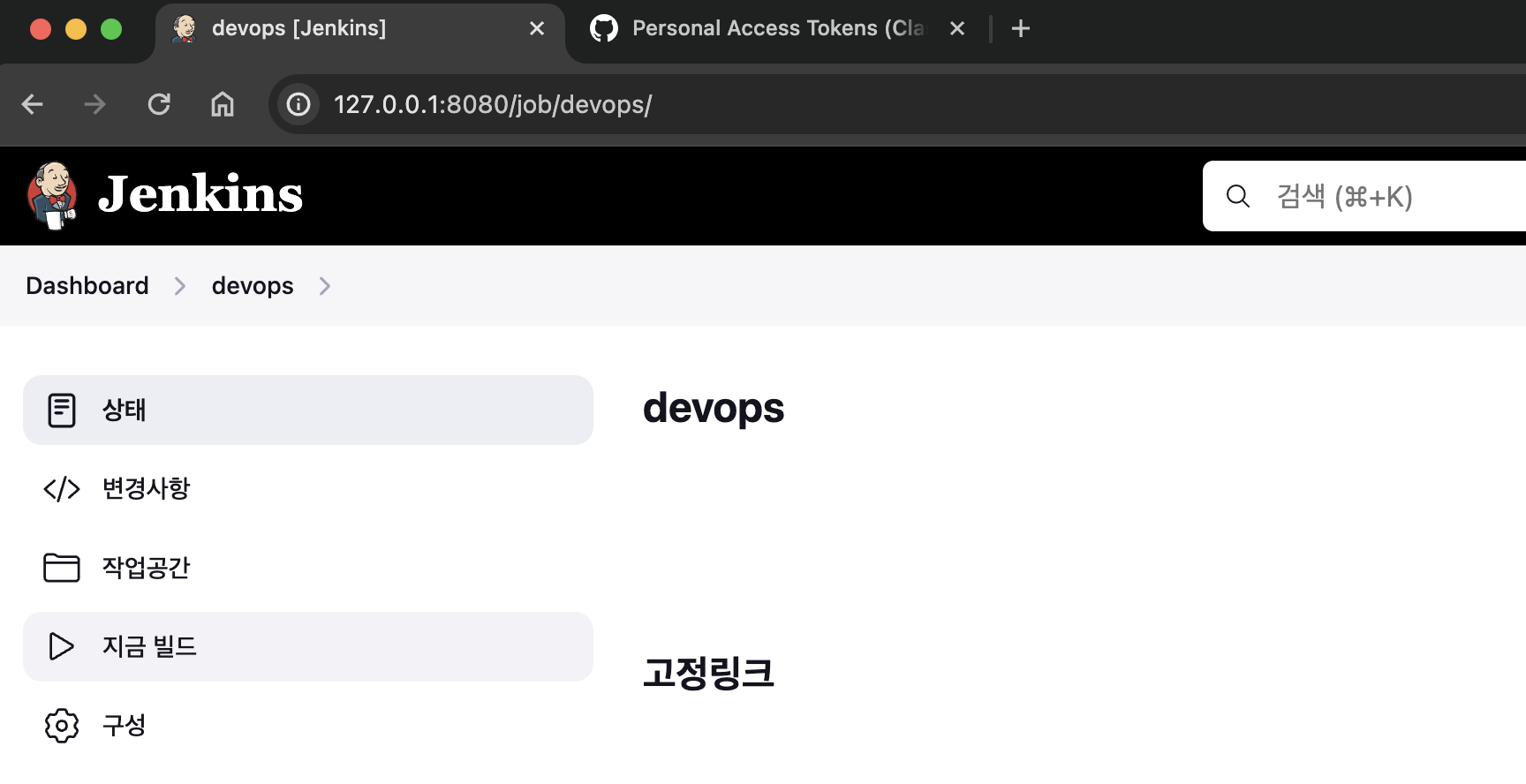Expand chevron after devops breadcrumb

click(x=325, y=286)
